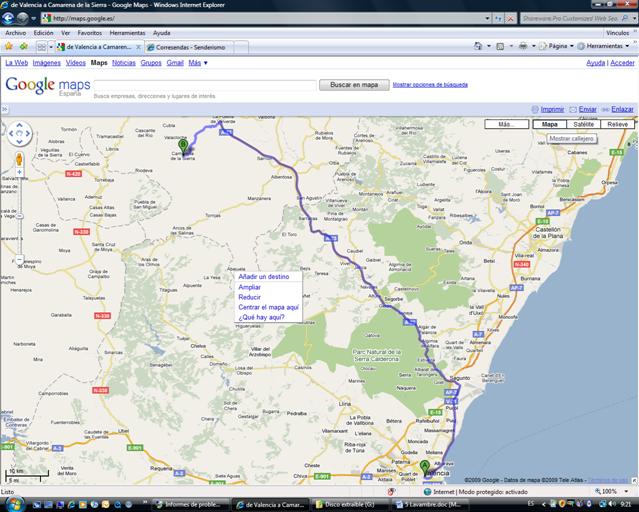The image size is (639, 512).
Task: Click the Buscar en mapa button
Action: (x=354, y=85)
